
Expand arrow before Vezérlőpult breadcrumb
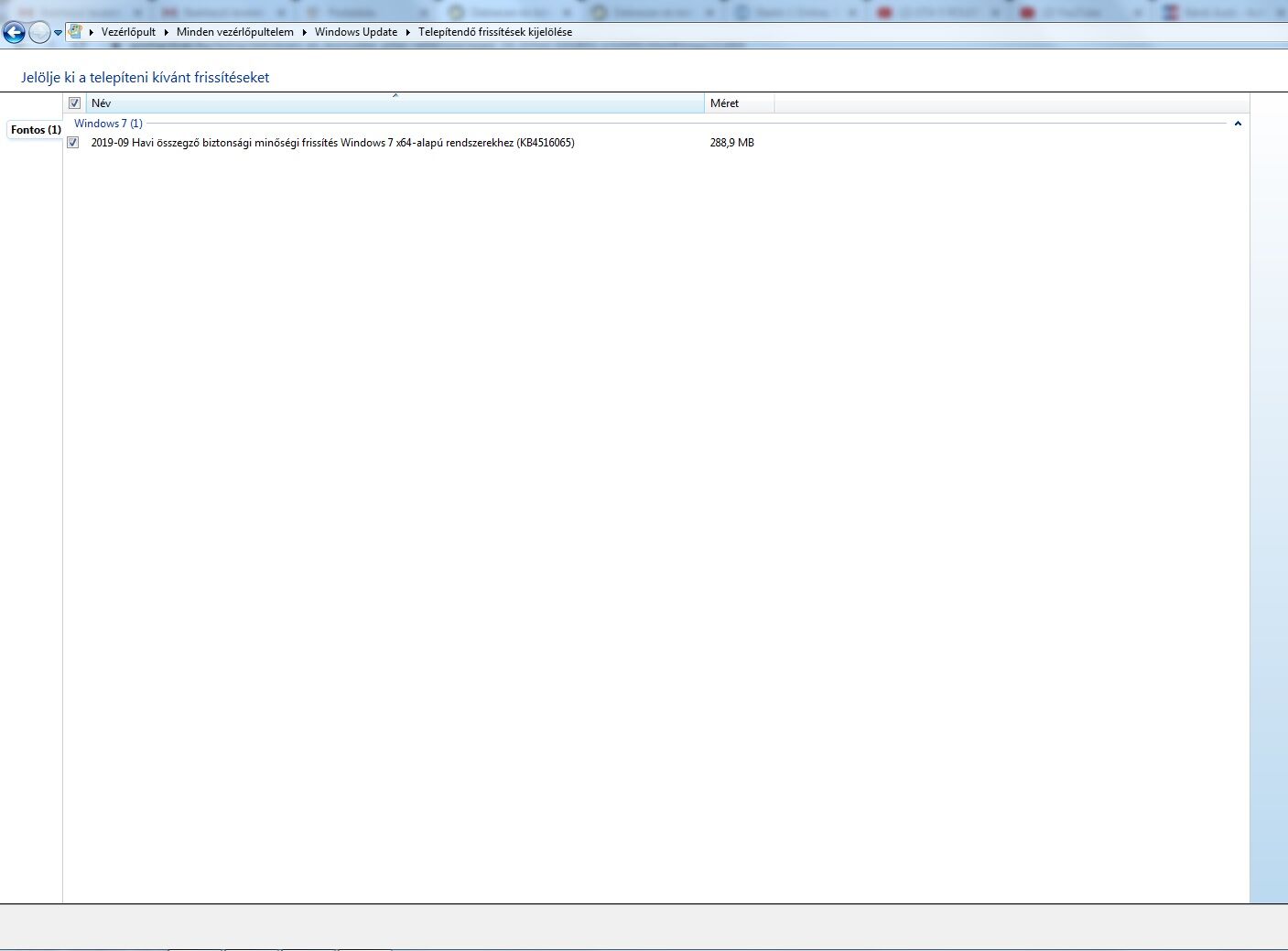[x=92, y=32]
